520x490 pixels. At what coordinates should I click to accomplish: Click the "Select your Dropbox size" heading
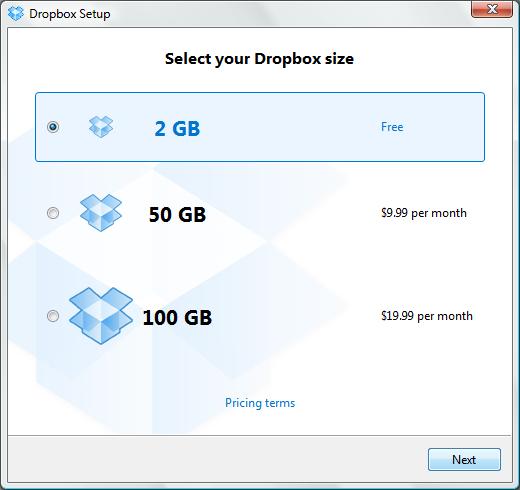[259, 59]
